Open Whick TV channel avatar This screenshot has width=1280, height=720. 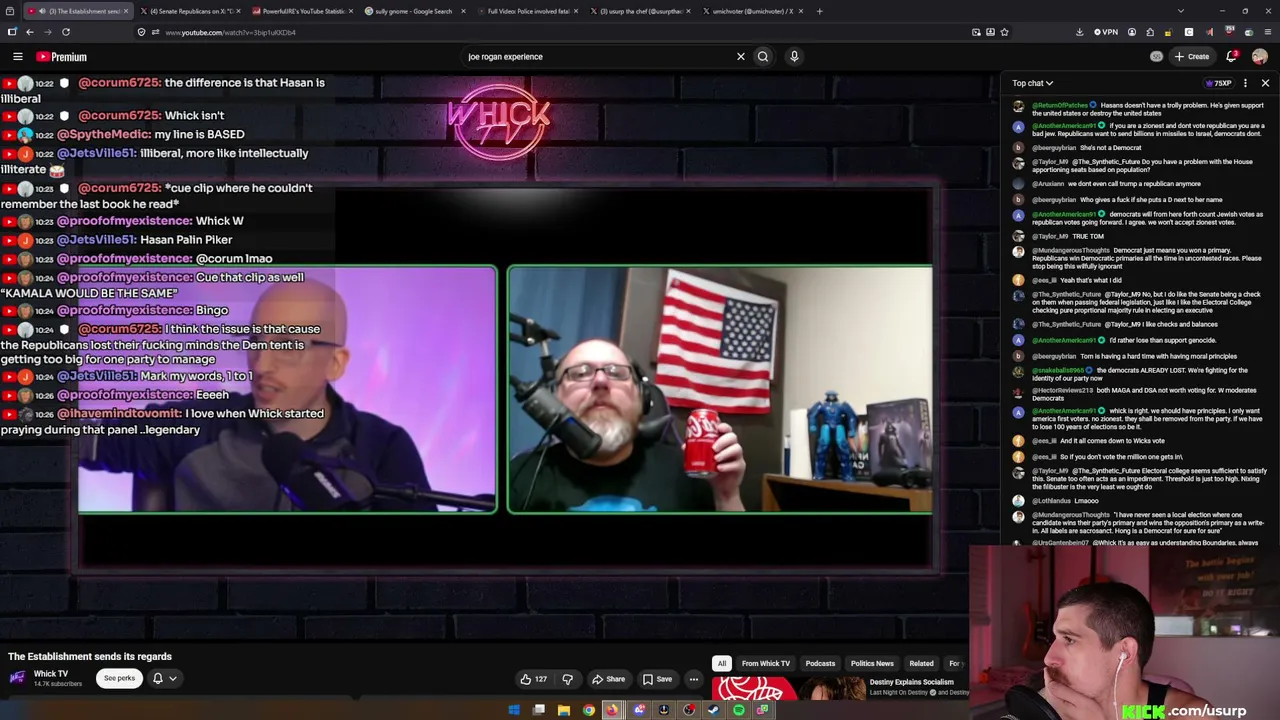tap(17, 678)
